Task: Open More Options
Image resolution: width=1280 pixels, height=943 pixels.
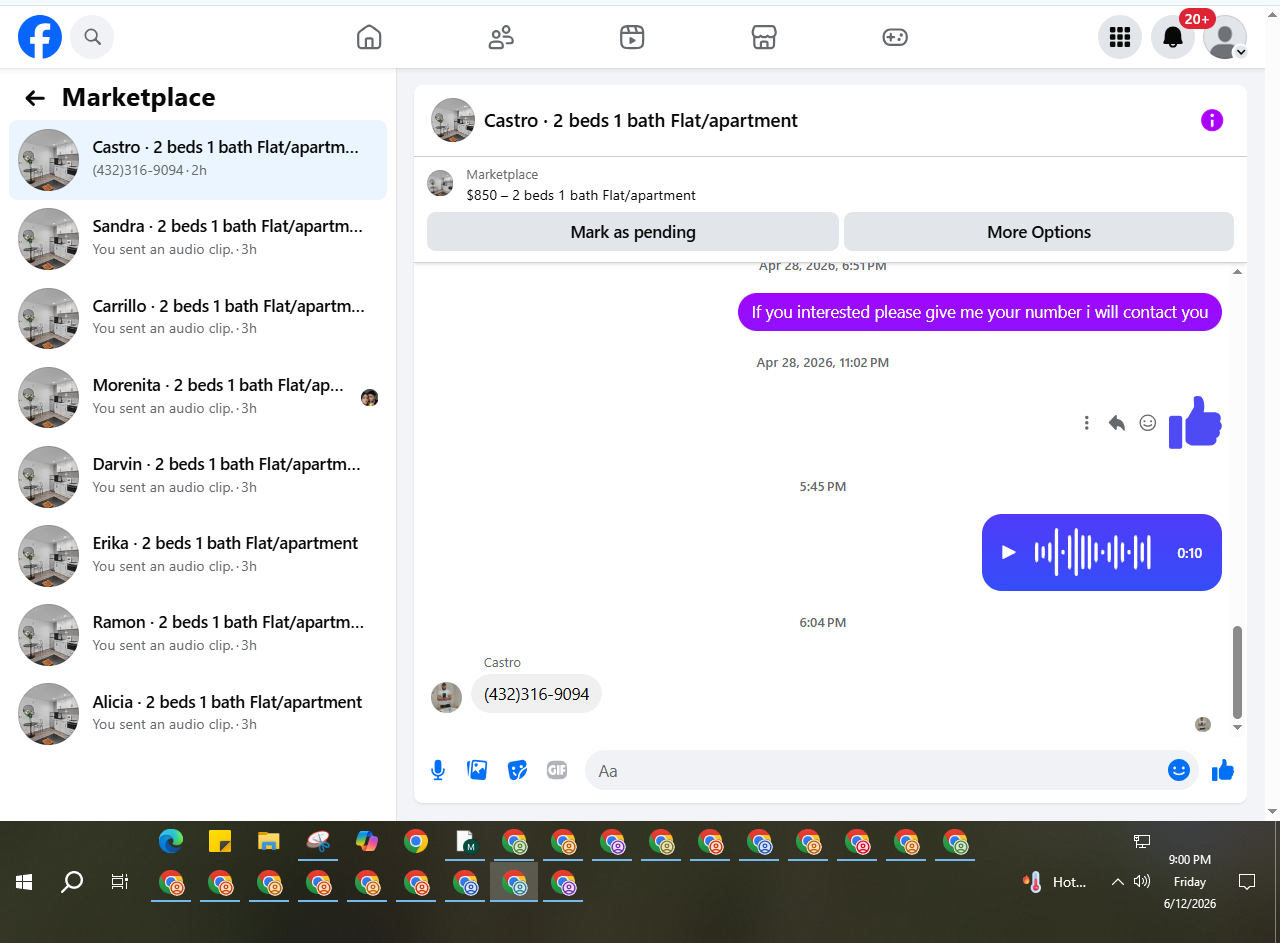Action: pos(1039,232)
